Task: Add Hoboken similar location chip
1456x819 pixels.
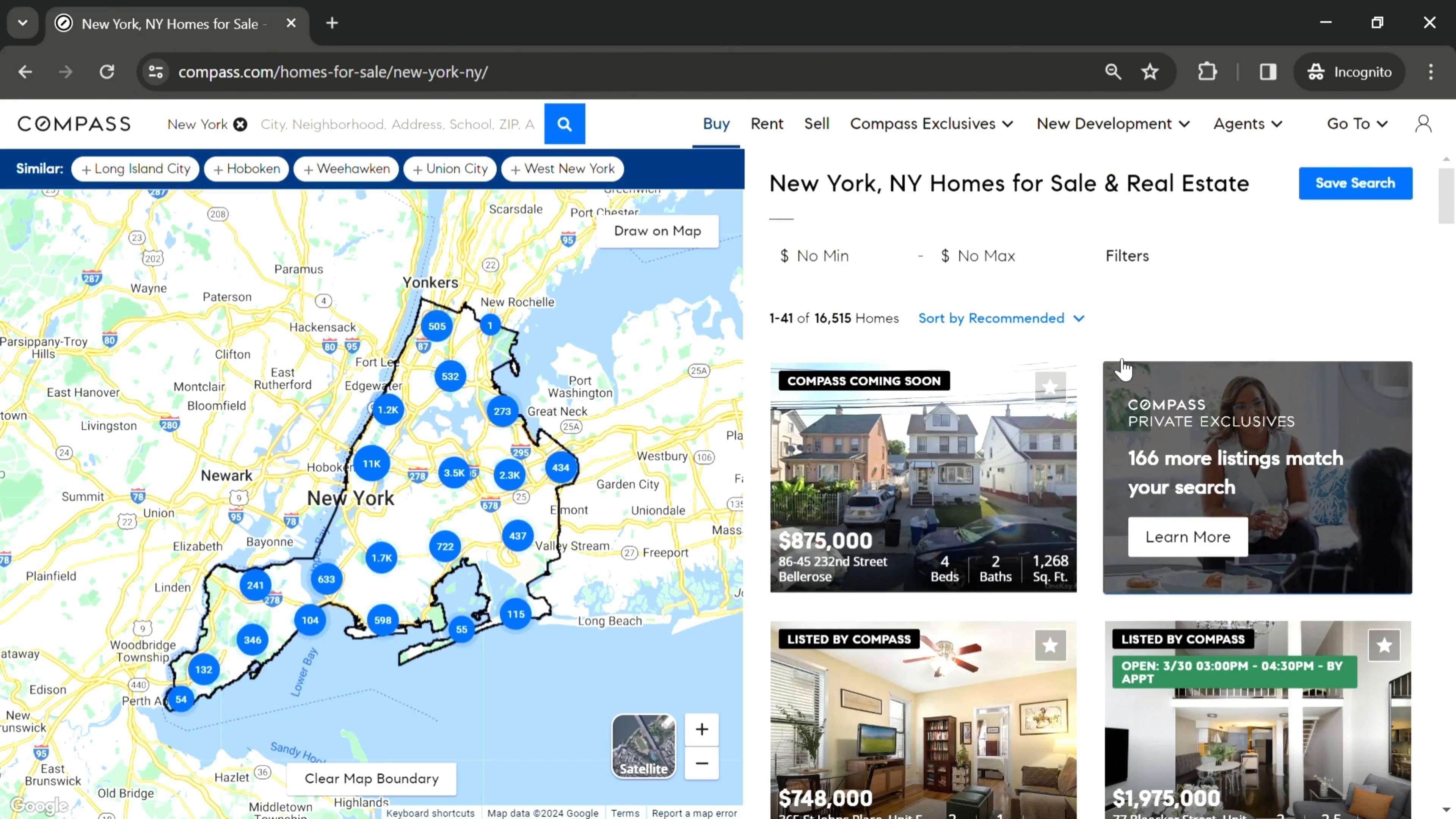Action: pyautogui.click(x=246, y=169)
